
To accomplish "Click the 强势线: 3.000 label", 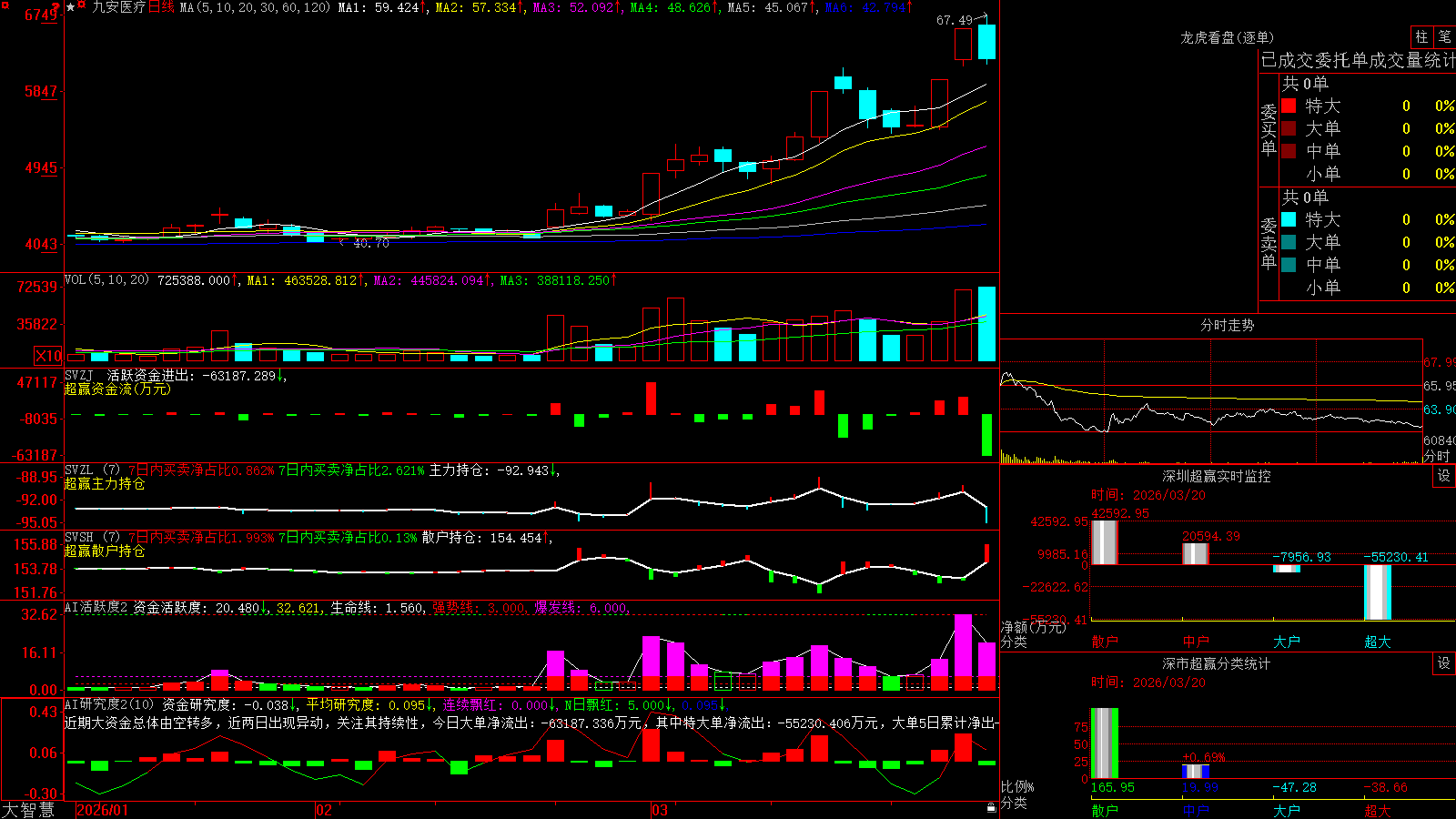I will click(479, 608).
